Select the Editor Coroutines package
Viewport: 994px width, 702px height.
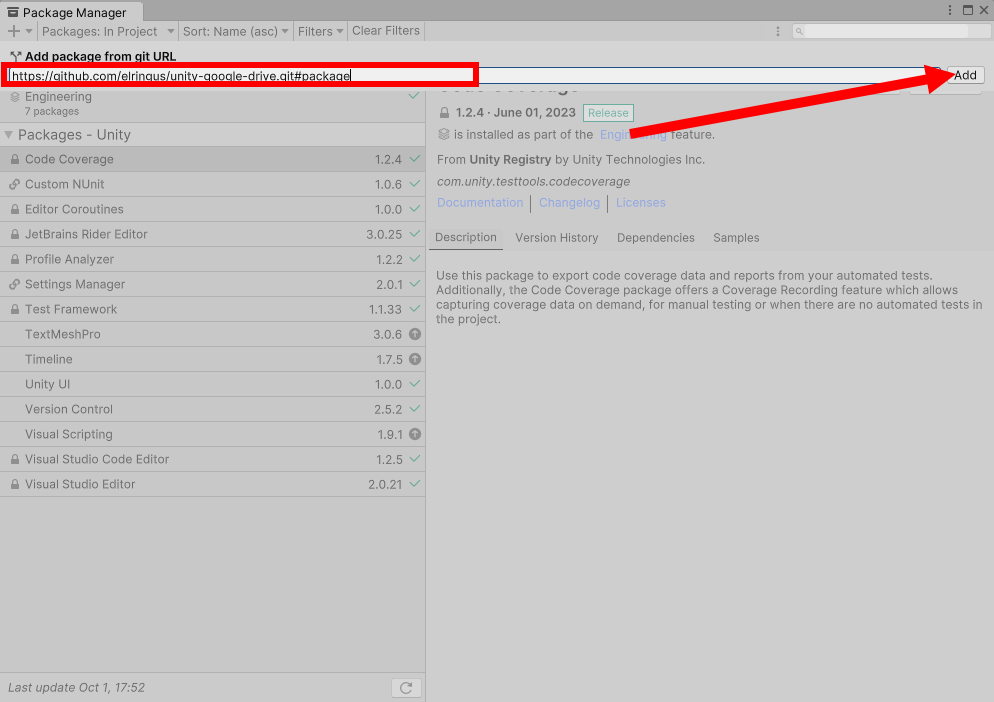tap(212, 209)
